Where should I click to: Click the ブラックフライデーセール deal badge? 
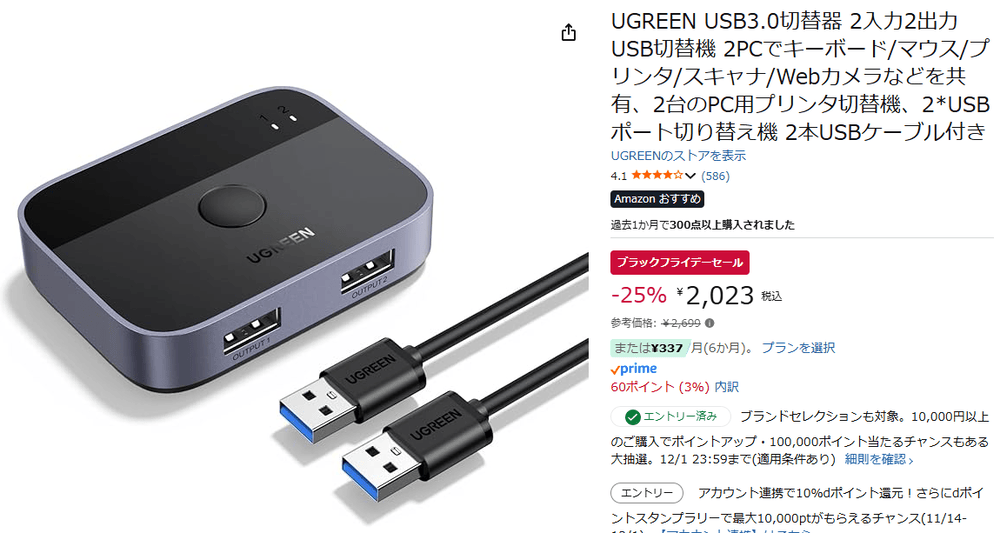pos(679,263)
